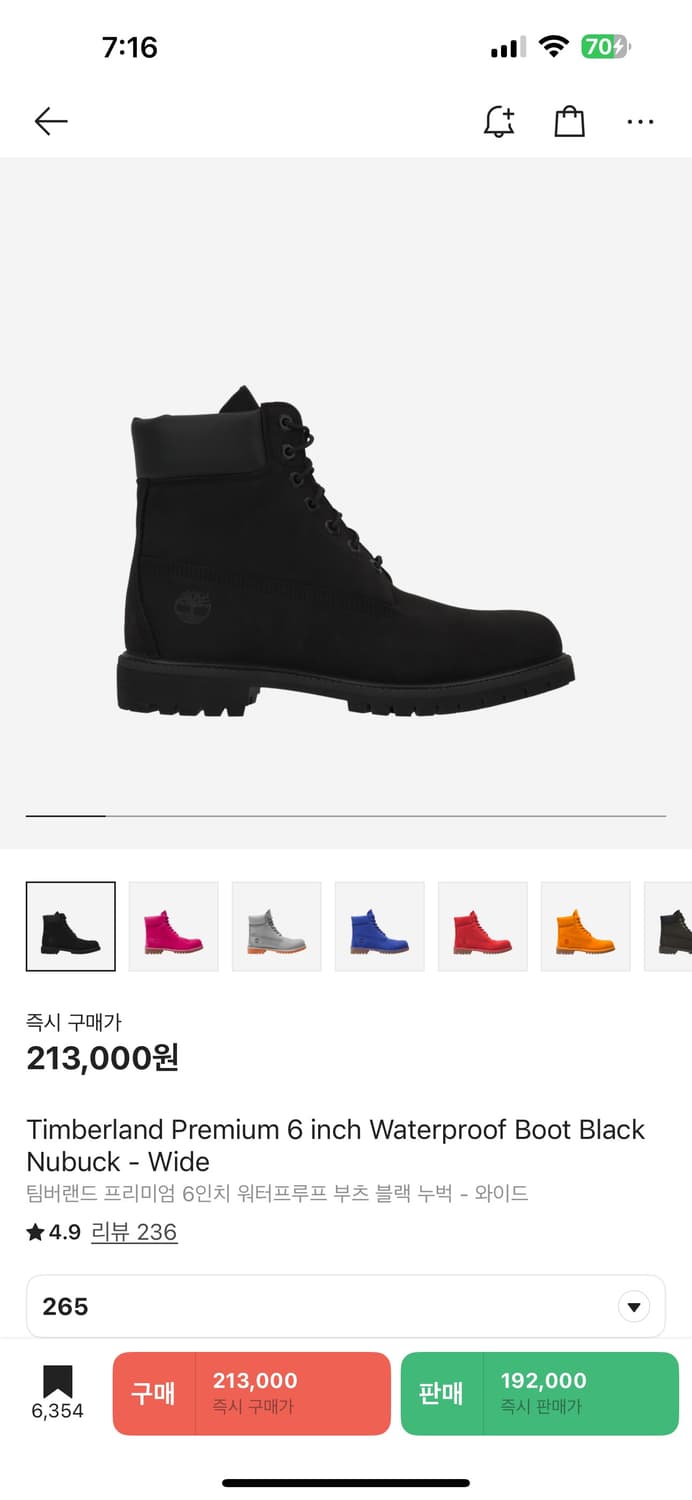Tap the image carousel progress indicator bar
692x1500 pixels.
pyautogui.click(x=346, y=816)
